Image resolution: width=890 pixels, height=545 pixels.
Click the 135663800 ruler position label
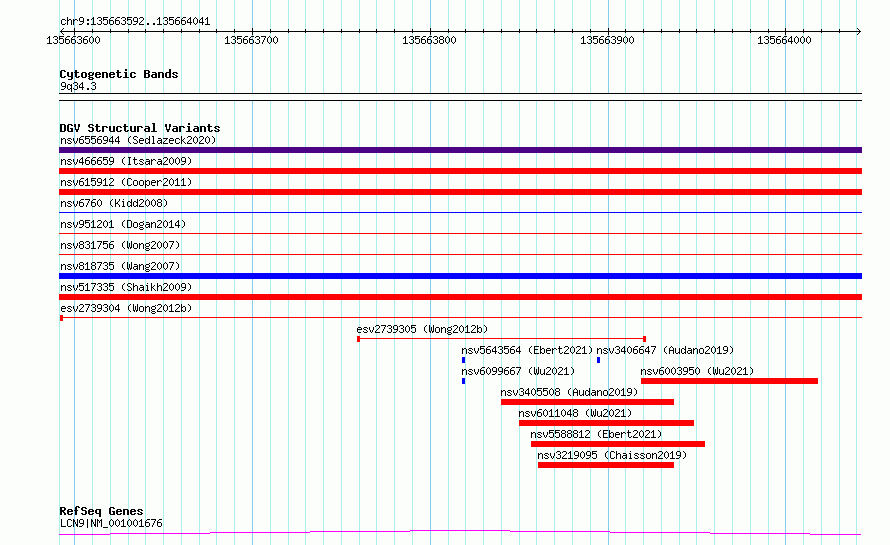(x=429, y=40)
